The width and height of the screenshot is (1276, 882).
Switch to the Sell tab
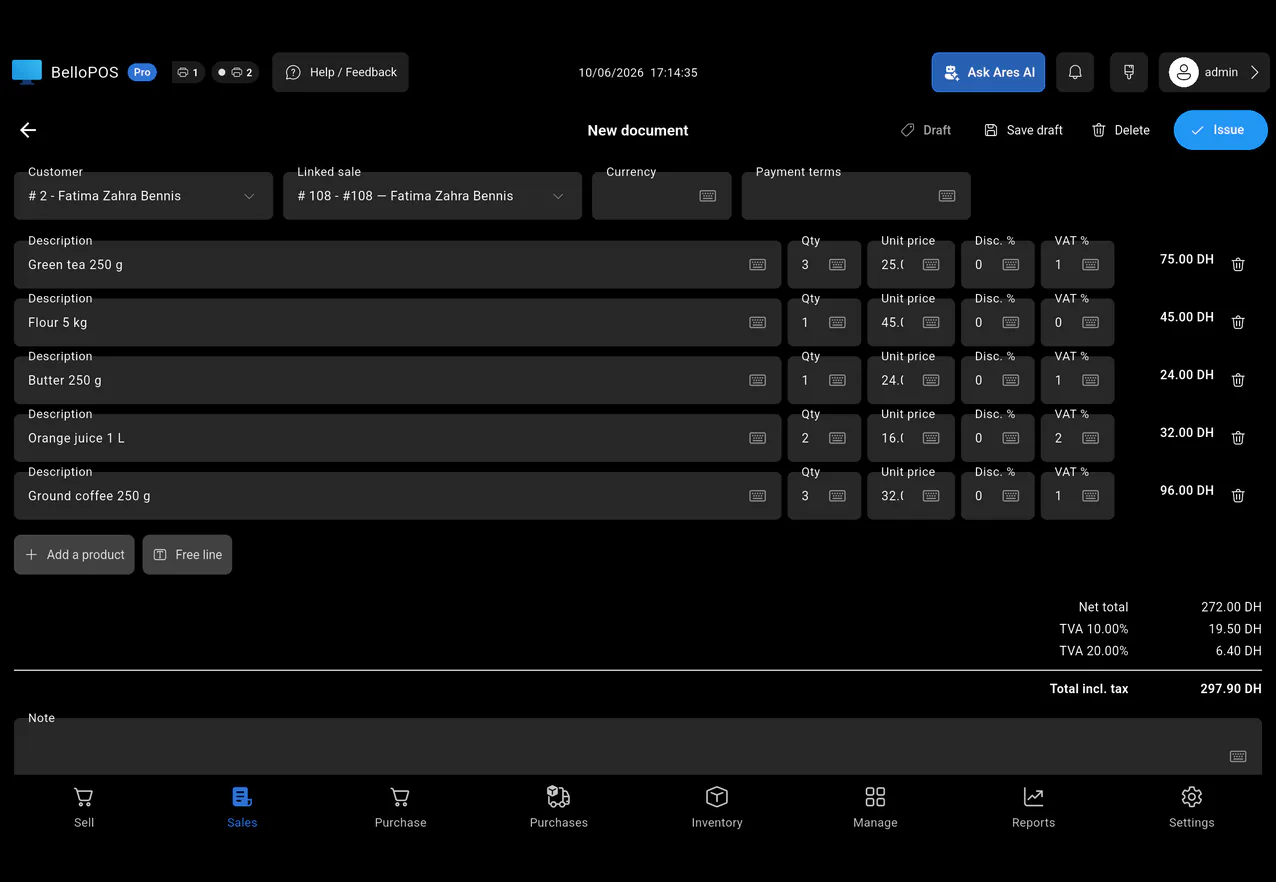click(84, 808)
